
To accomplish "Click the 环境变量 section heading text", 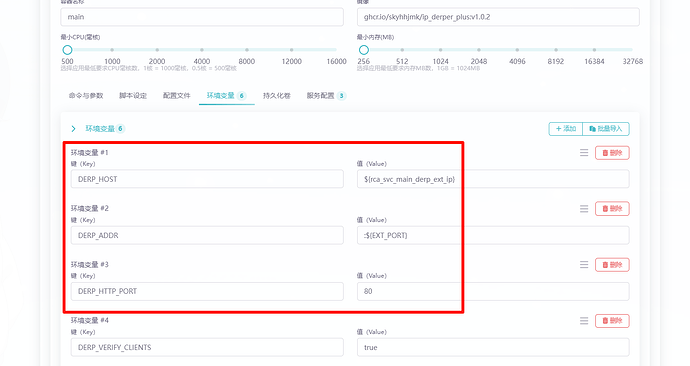I will [x=100, y=128].
